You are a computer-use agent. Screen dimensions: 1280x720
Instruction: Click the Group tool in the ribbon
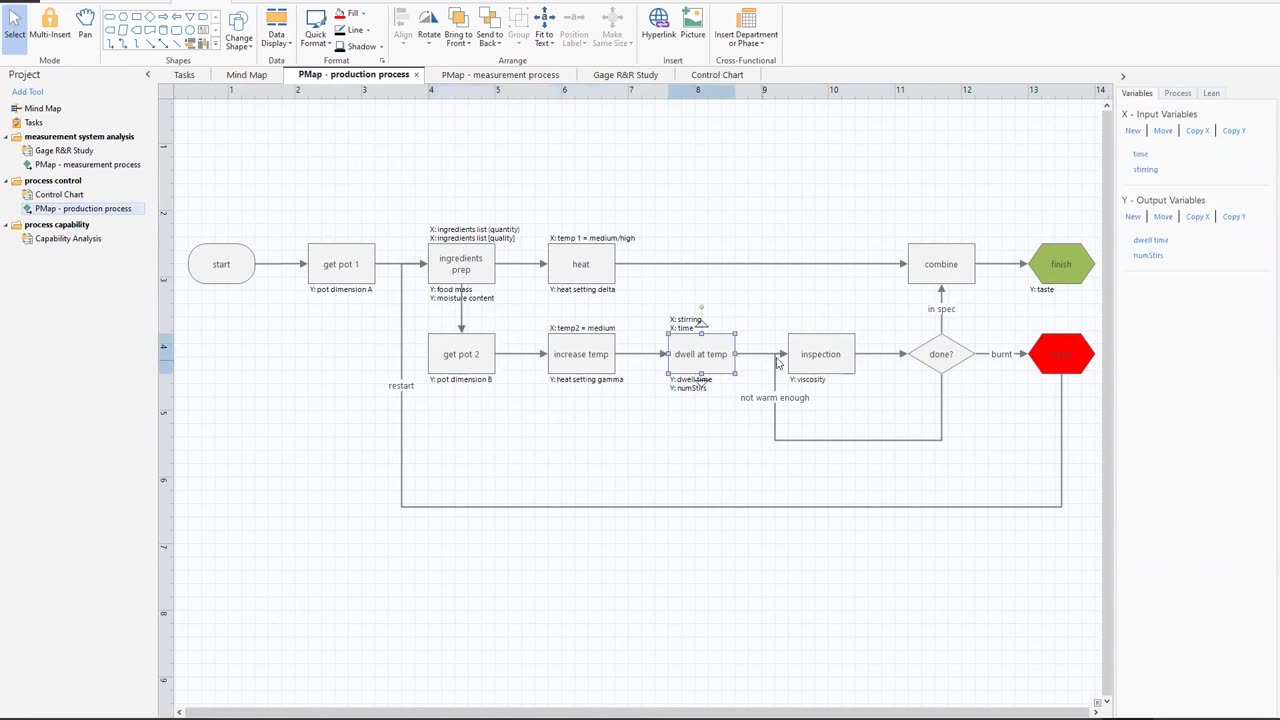pos(519,28)
